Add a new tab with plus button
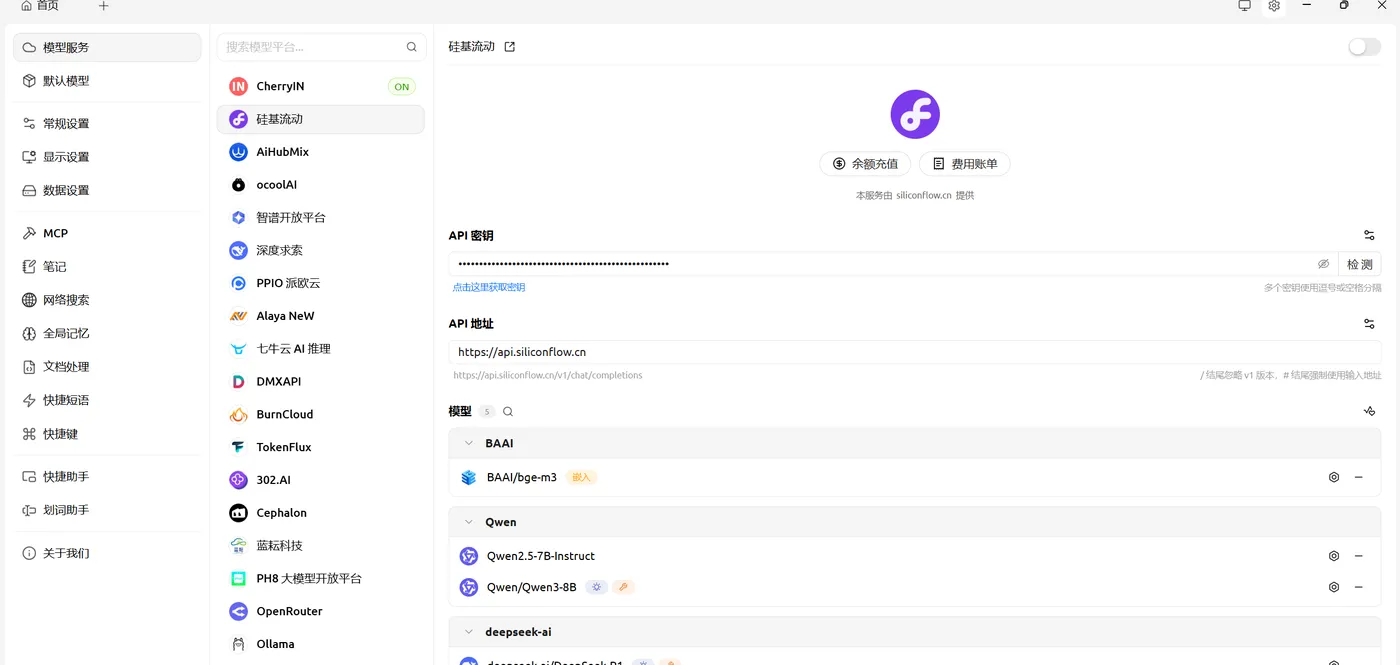The image size is (1400, 665). coord(104,6)
